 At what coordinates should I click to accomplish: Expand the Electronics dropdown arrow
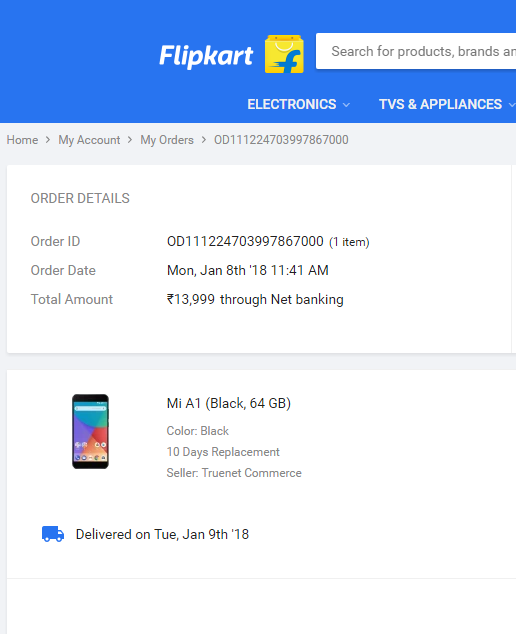346,105
